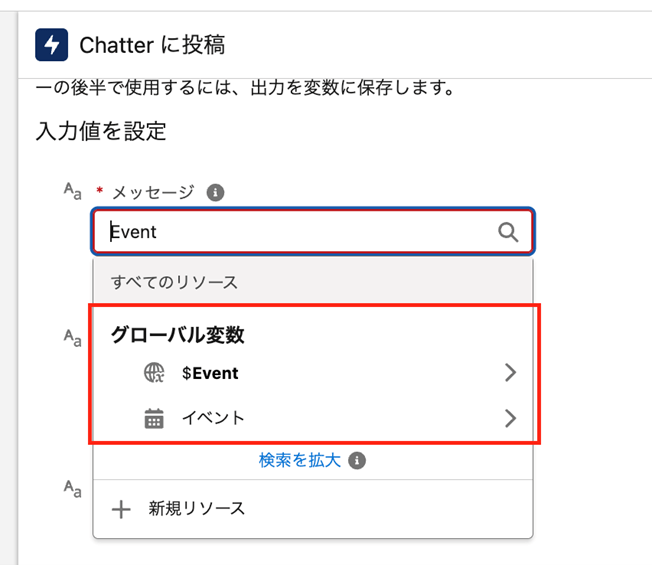
Task: Expand the イベント chevron arrow
Action: [x=510, y=418]
